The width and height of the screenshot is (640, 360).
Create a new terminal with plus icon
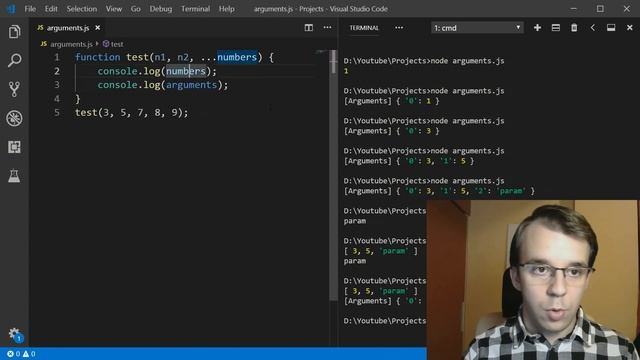click(537, 28)
